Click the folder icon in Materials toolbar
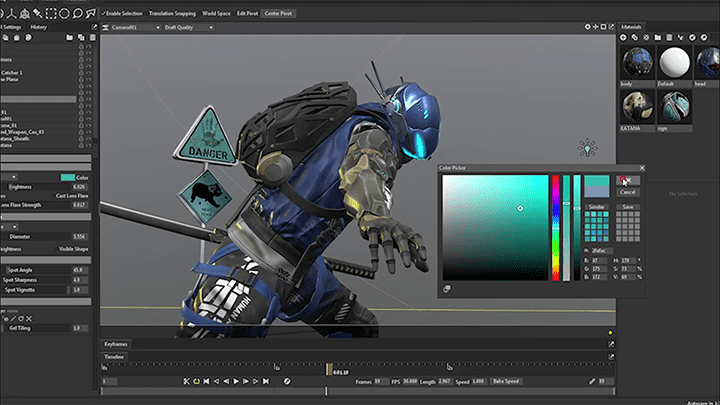The height and width of the screenshot is (405, 720). [x=658, y=38]
